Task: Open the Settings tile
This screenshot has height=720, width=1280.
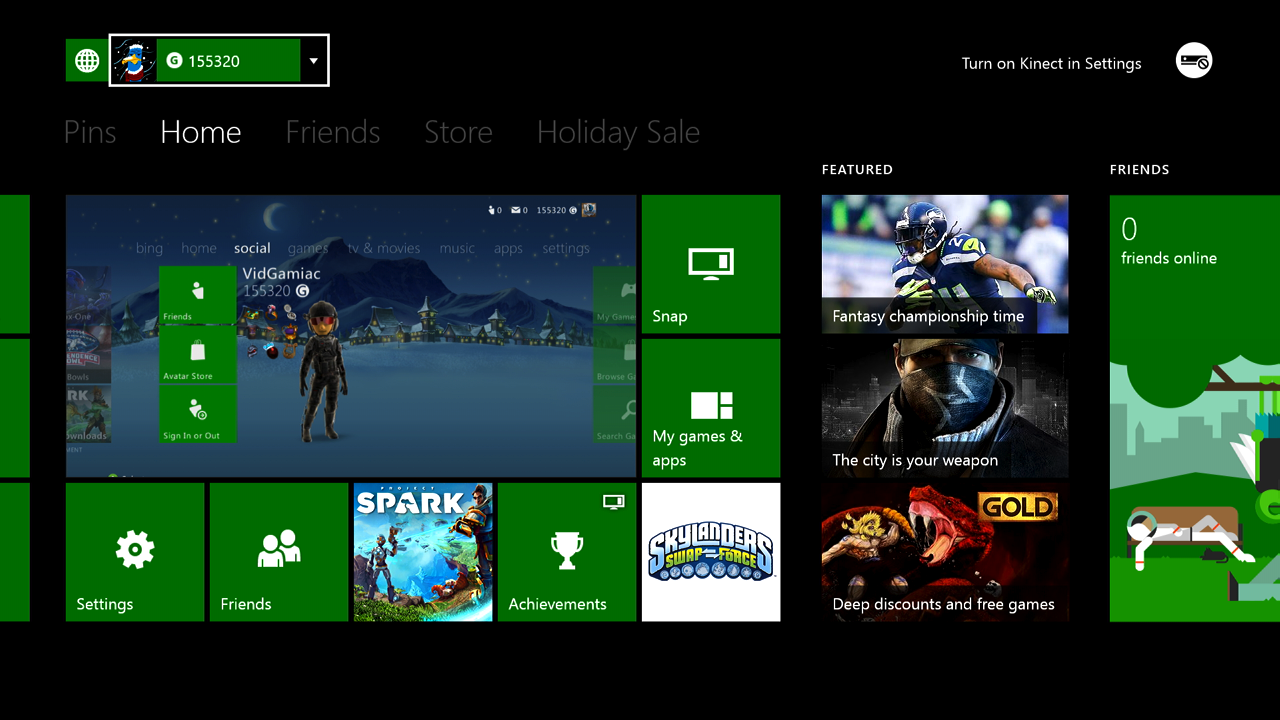Action: [135, 552]
